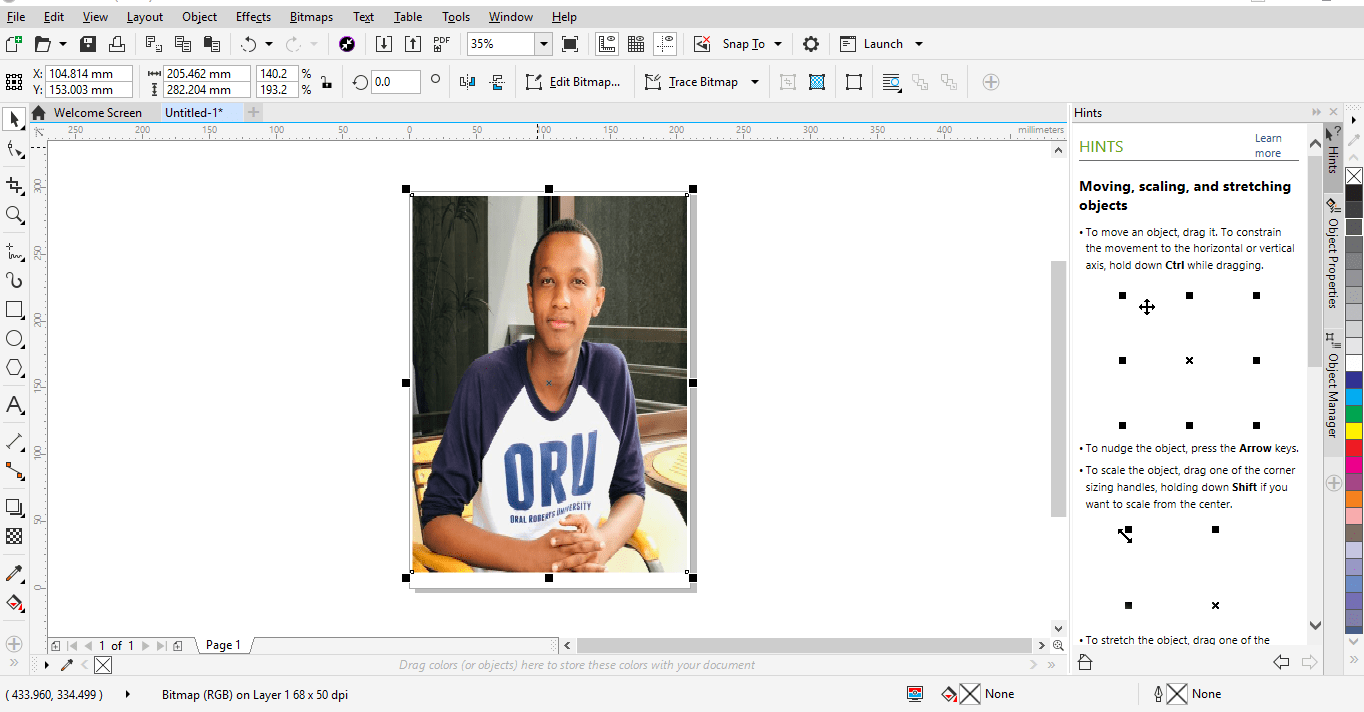Expand the Launch dropdown

click(919, 44)
